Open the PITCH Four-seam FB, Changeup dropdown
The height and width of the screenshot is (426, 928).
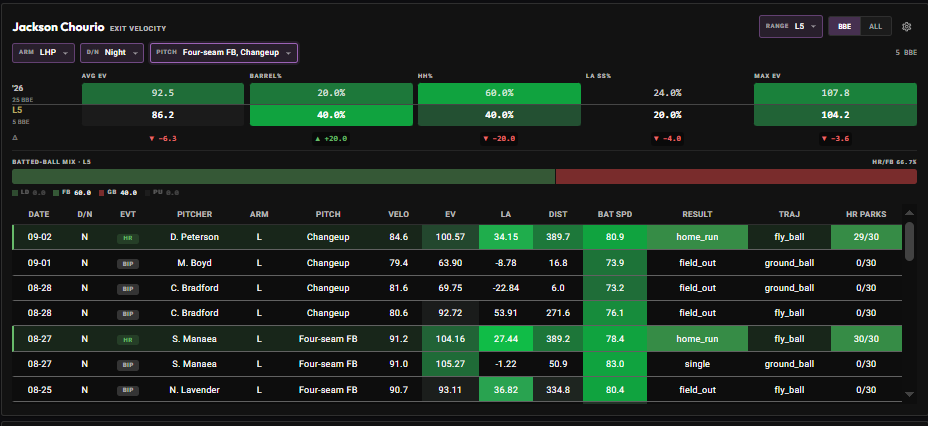224,52
